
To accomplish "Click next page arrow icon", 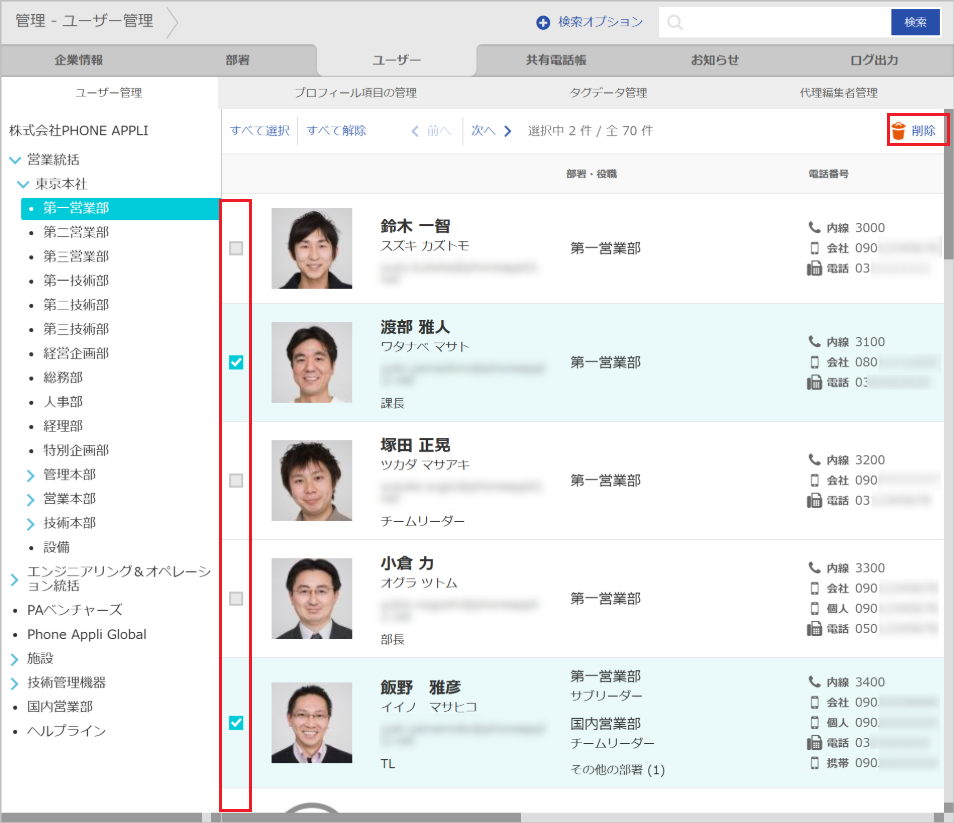I will 508,131.
